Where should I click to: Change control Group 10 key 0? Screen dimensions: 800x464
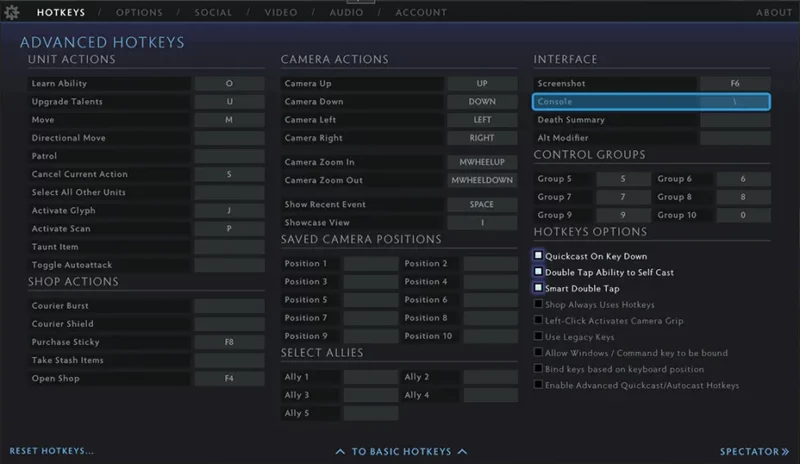743,215
